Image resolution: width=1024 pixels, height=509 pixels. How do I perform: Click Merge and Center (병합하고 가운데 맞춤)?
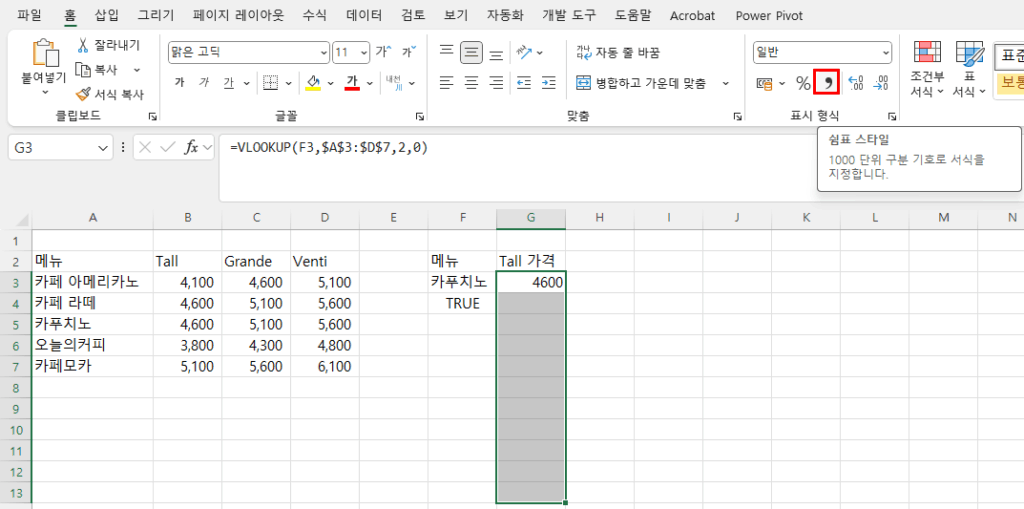click(x=641, y=83)
